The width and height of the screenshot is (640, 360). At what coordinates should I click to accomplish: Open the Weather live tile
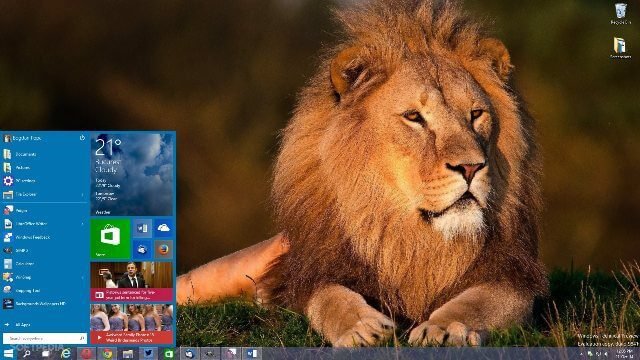pyautogui.click(x=131, y=174)
